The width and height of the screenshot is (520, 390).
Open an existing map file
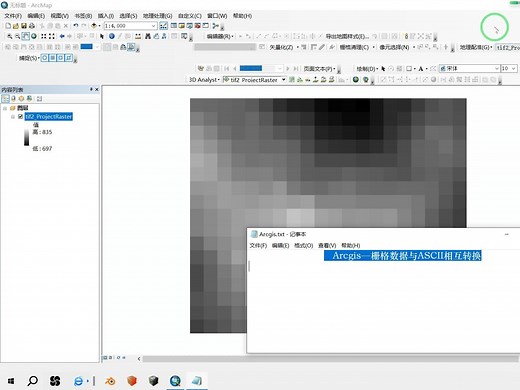point(16,26)
